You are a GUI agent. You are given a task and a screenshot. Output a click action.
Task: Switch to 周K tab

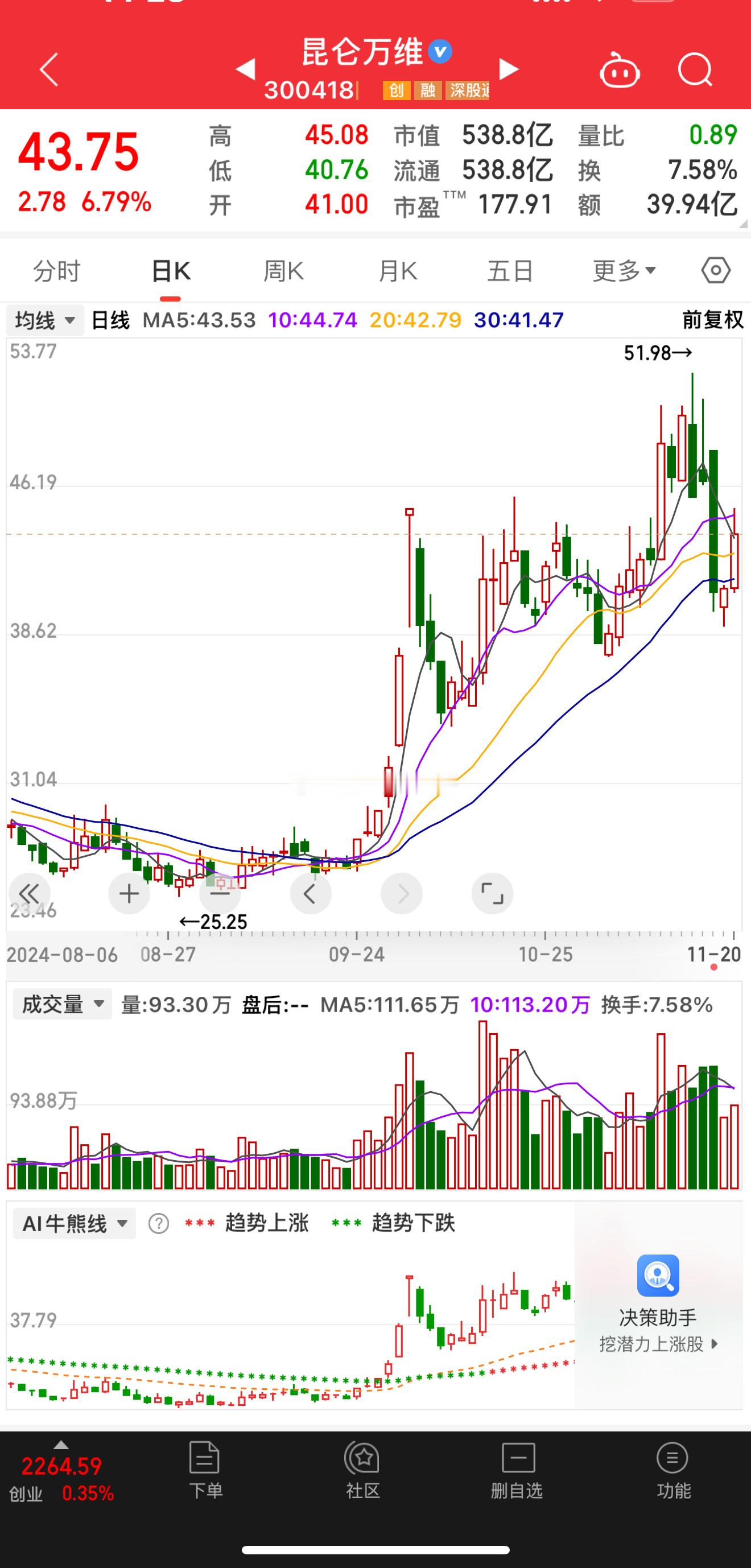tap(283, 271)
